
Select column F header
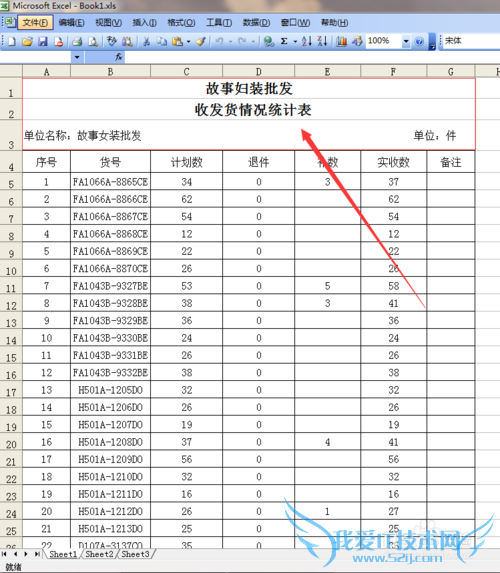pyautogui.click(x=393, y=71)
